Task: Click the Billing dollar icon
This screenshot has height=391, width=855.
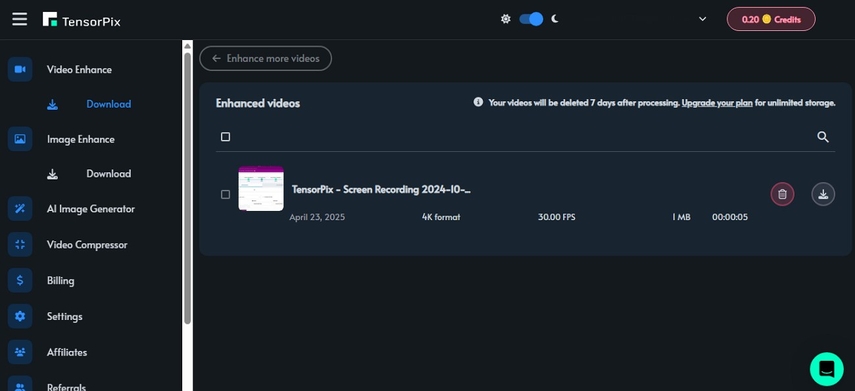Action: pyautogui.click(x=20, y=280)
